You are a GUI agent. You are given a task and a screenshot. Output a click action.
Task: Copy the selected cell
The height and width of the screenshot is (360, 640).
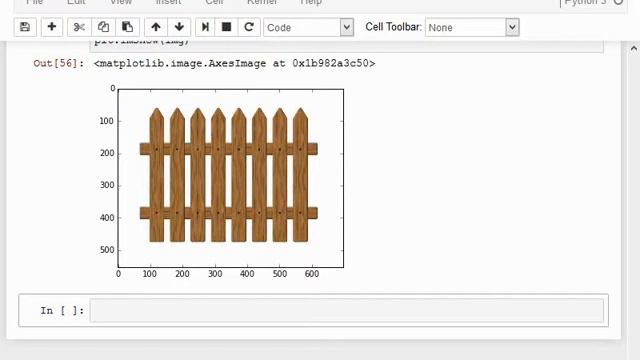click(103, 27)
